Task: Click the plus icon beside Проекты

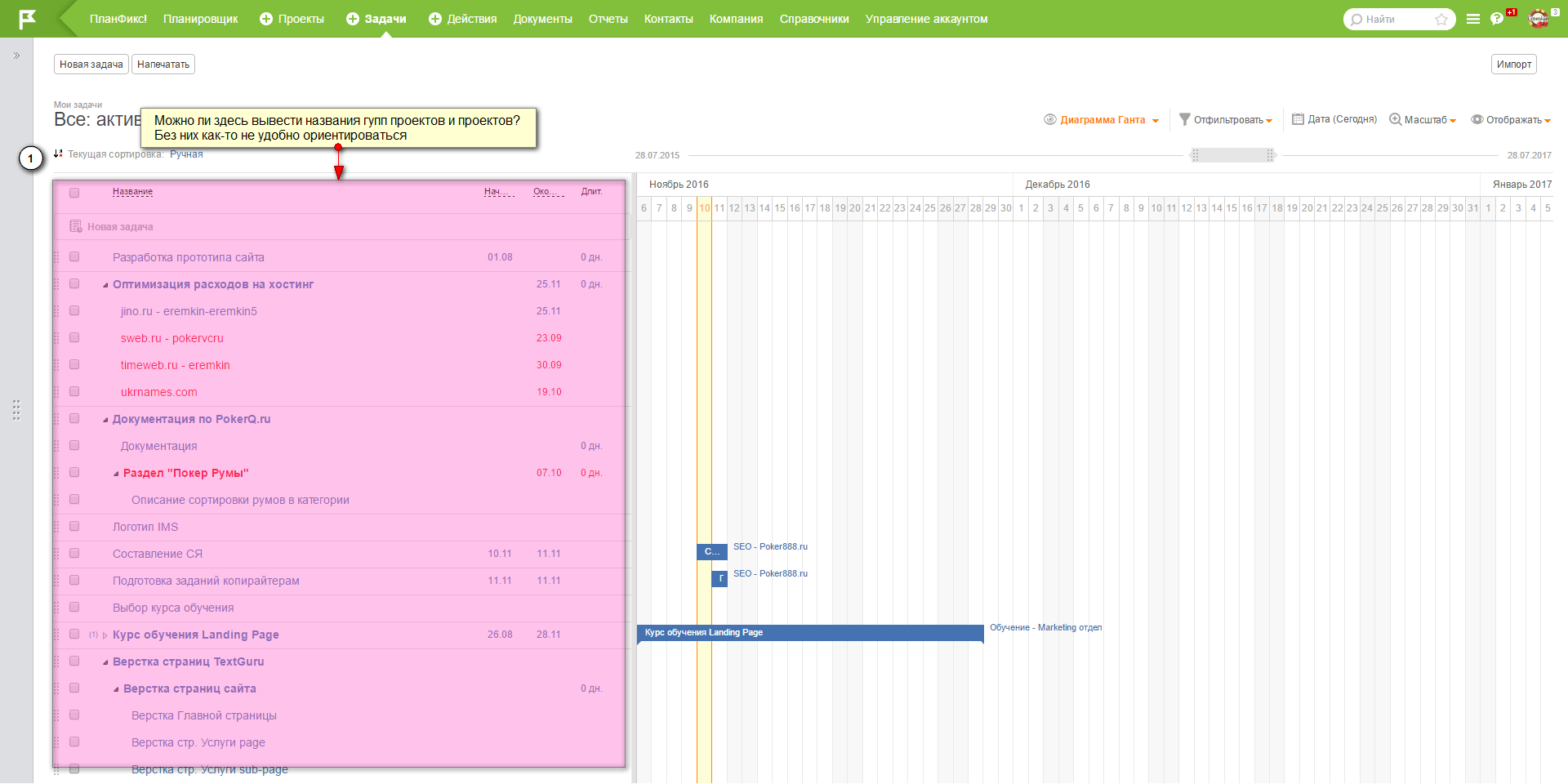Action: 266,19
